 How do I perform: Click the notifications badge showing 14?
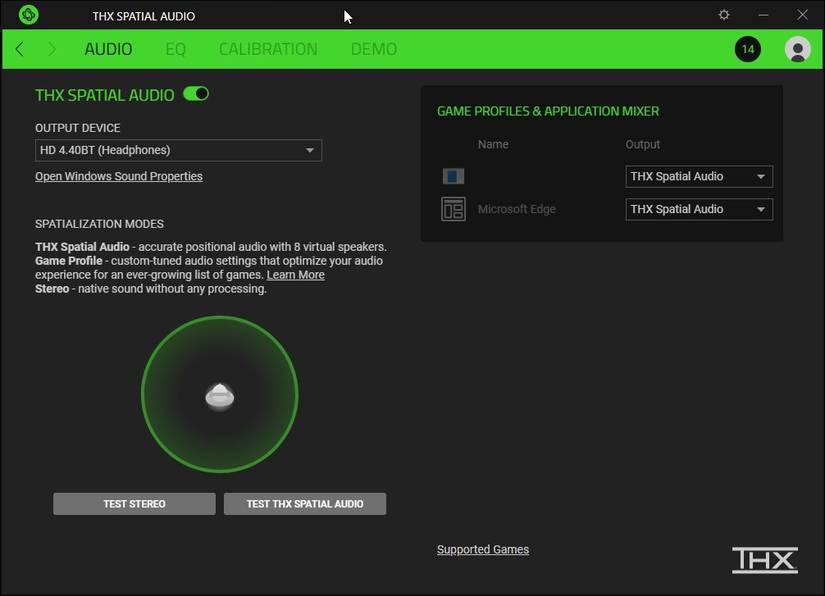tap(747, 48)
